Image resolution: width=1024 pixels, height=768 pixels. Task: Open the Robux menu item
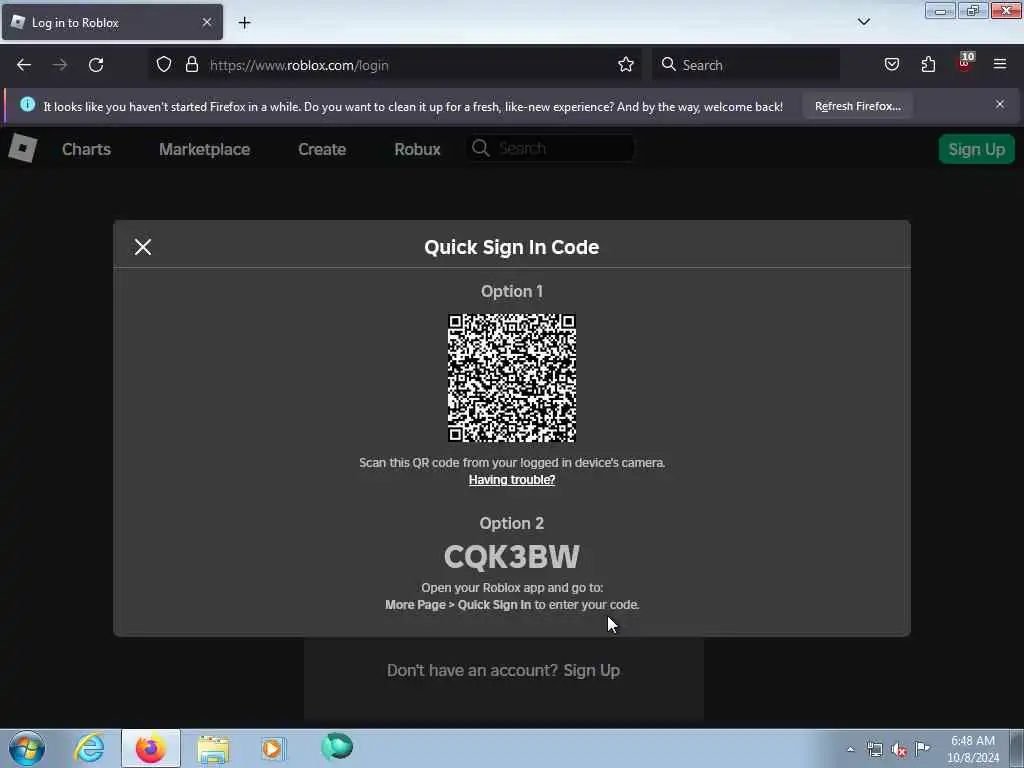[417, 149]
